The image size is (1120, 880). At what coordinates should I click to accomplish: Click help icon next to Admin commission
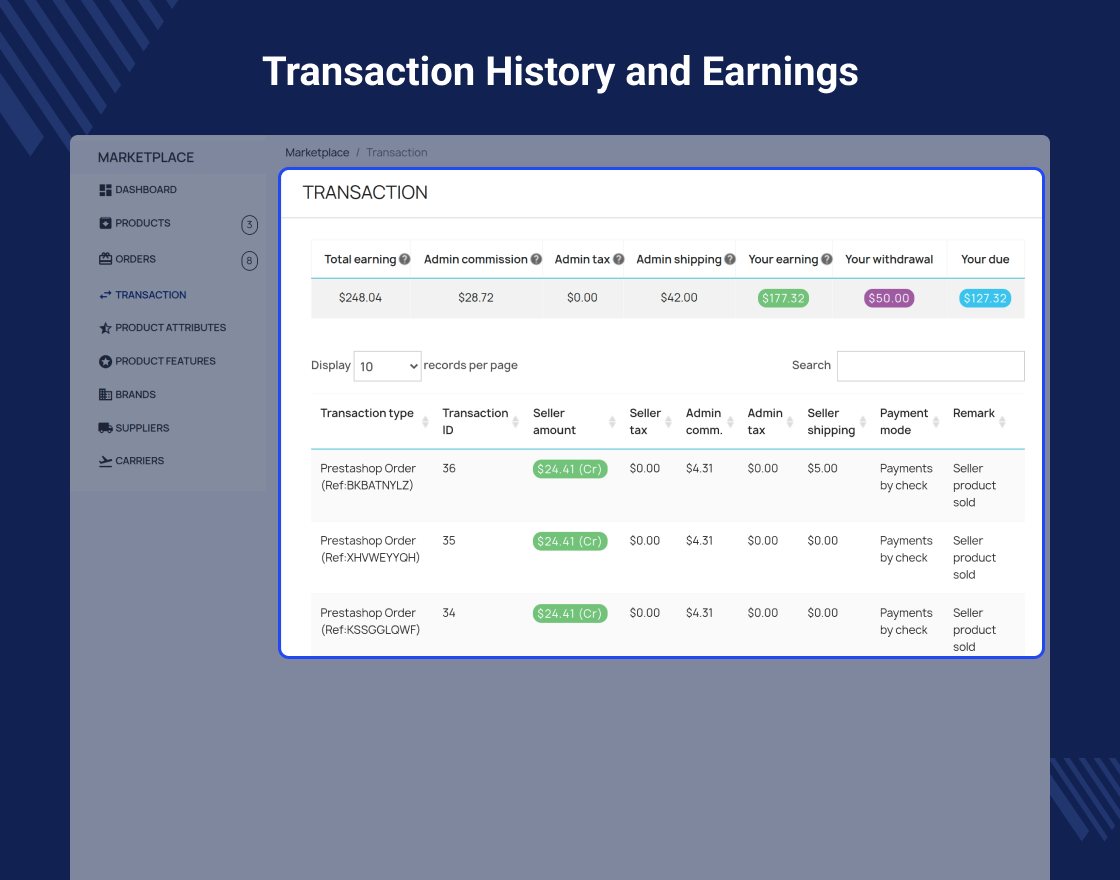point(536,259)
